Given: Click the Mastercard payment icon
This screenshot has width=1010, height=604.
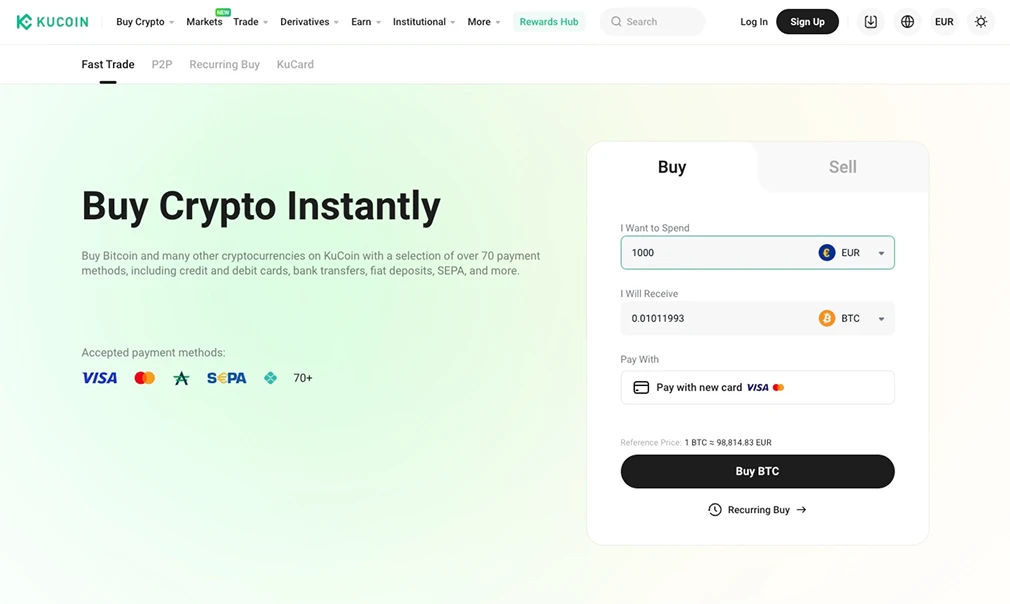Looking at the screenshot, I should click(x=144, y=377).
